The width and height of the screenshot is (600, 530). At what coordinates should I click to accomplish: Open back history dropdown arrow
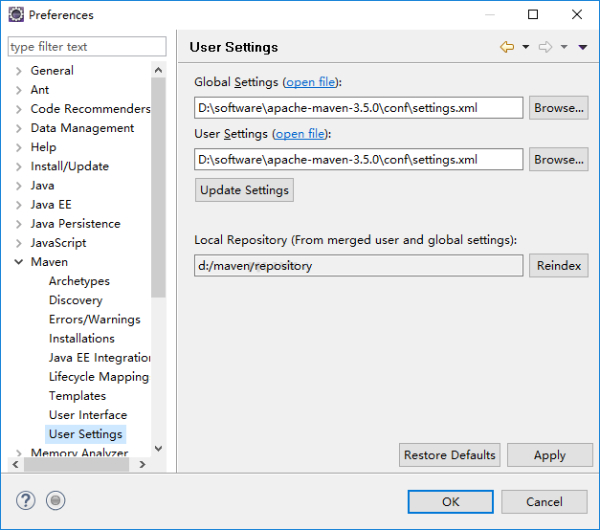pos(526,47)
